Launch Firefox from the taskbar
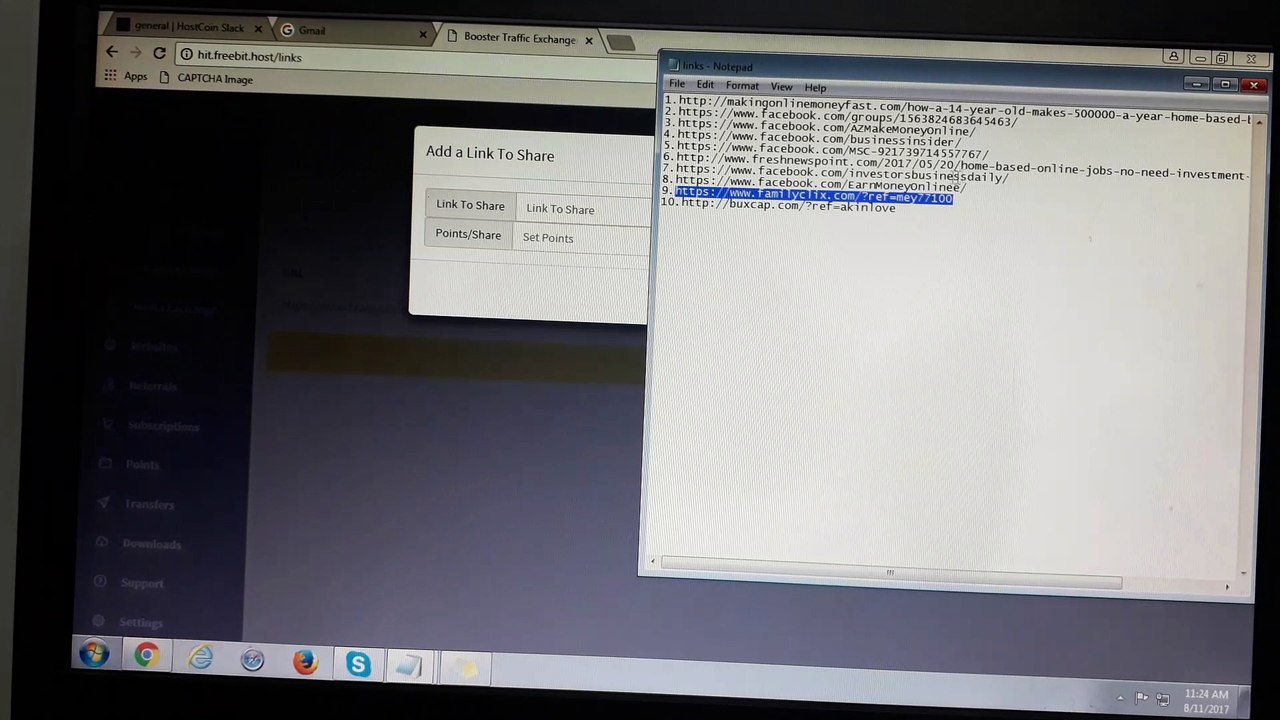The image size is (1280, 720). pyautogui.click(x=305, y=662)
